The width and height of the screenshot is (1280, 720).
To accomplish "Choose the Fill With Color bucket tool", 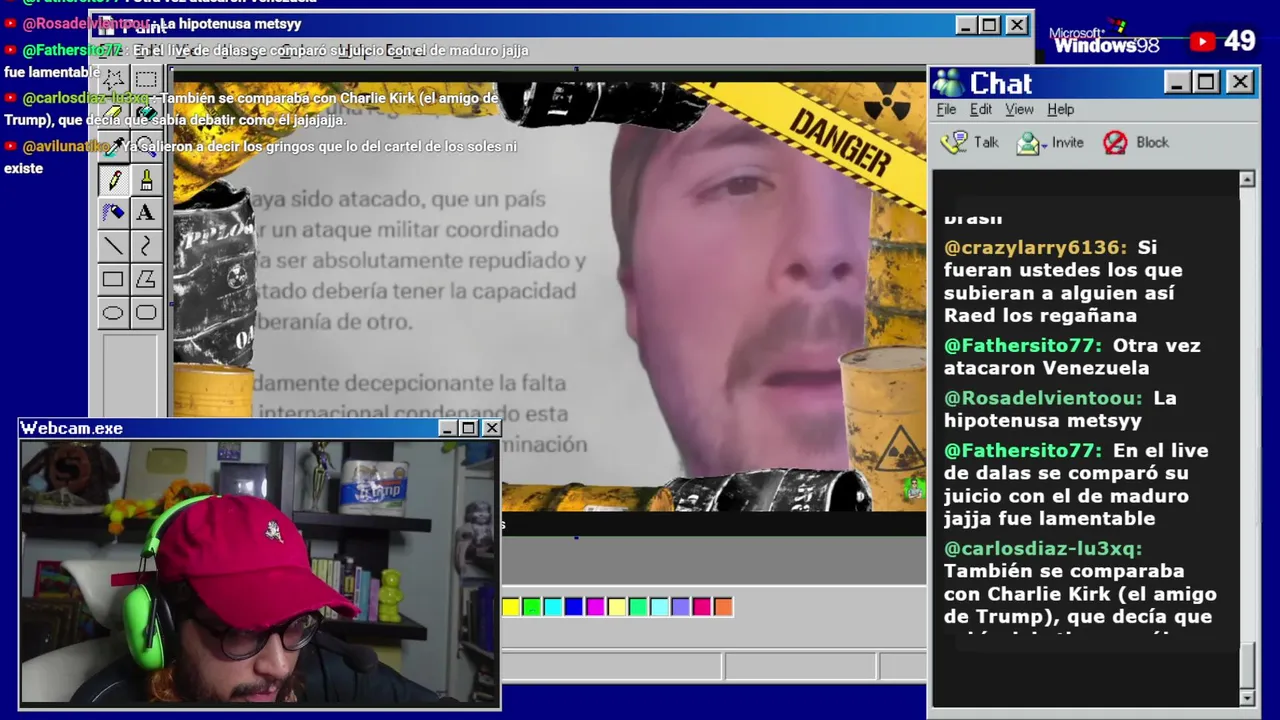I will pyautogui.click(x=146, y=113).
